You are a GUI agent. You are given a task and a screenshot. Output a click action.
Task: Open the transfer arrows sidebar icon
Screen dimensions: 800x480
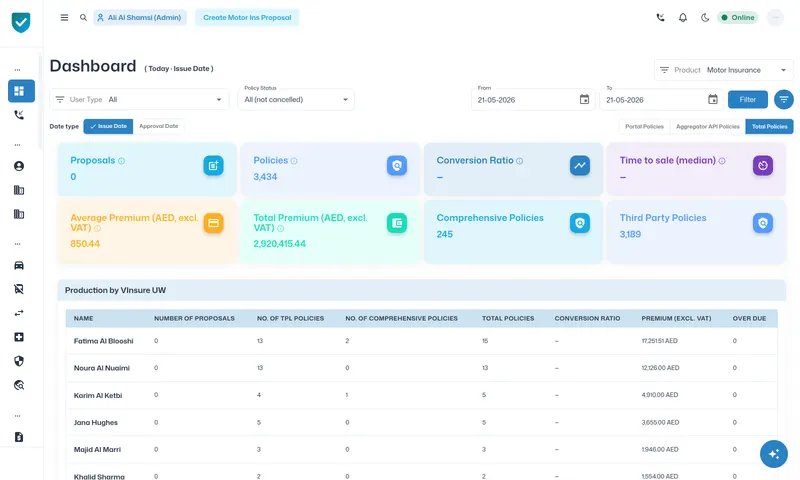(x=19, y=313)
